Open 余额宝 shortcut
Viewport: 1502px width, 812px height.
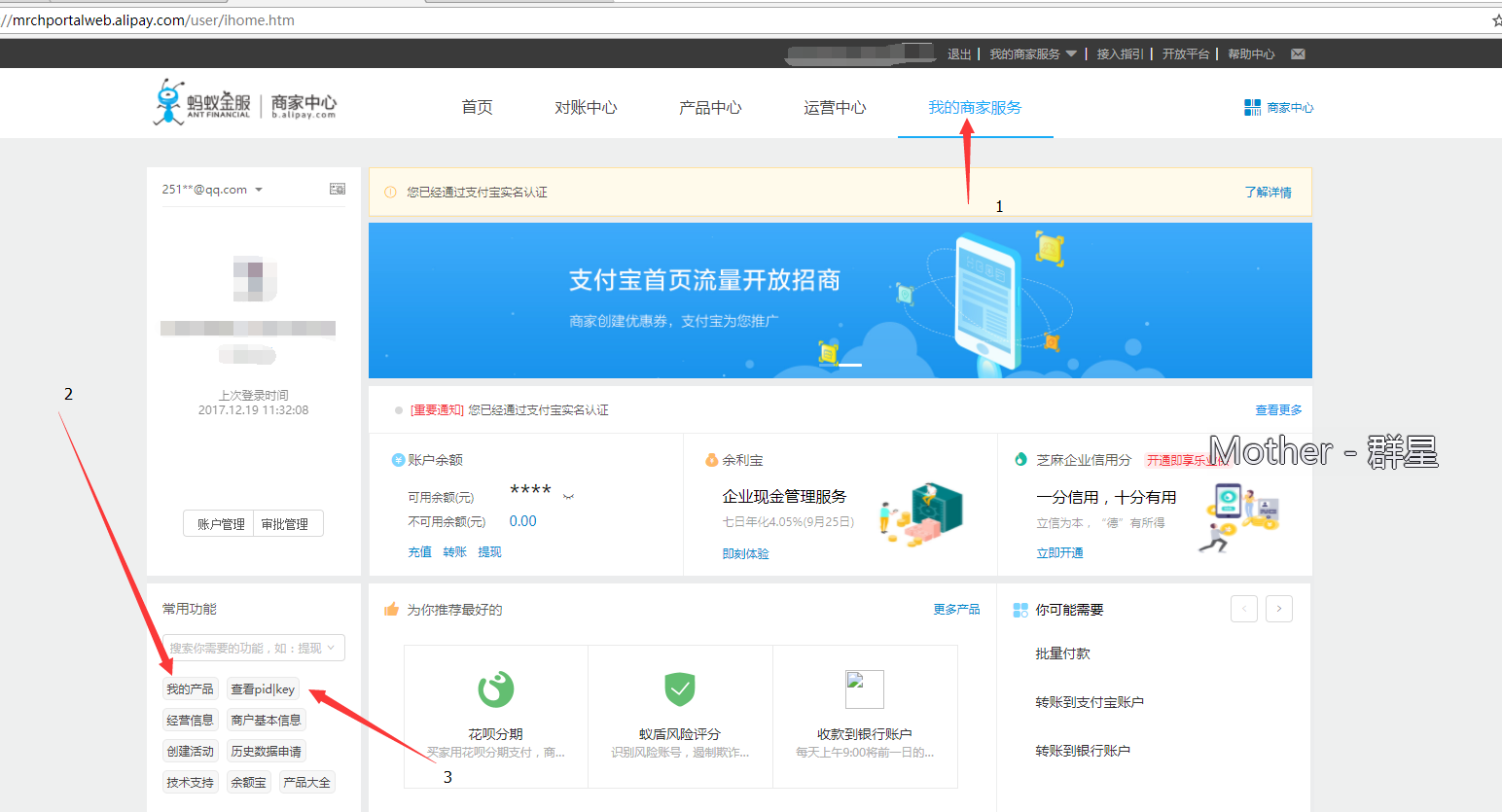point(249,783)
